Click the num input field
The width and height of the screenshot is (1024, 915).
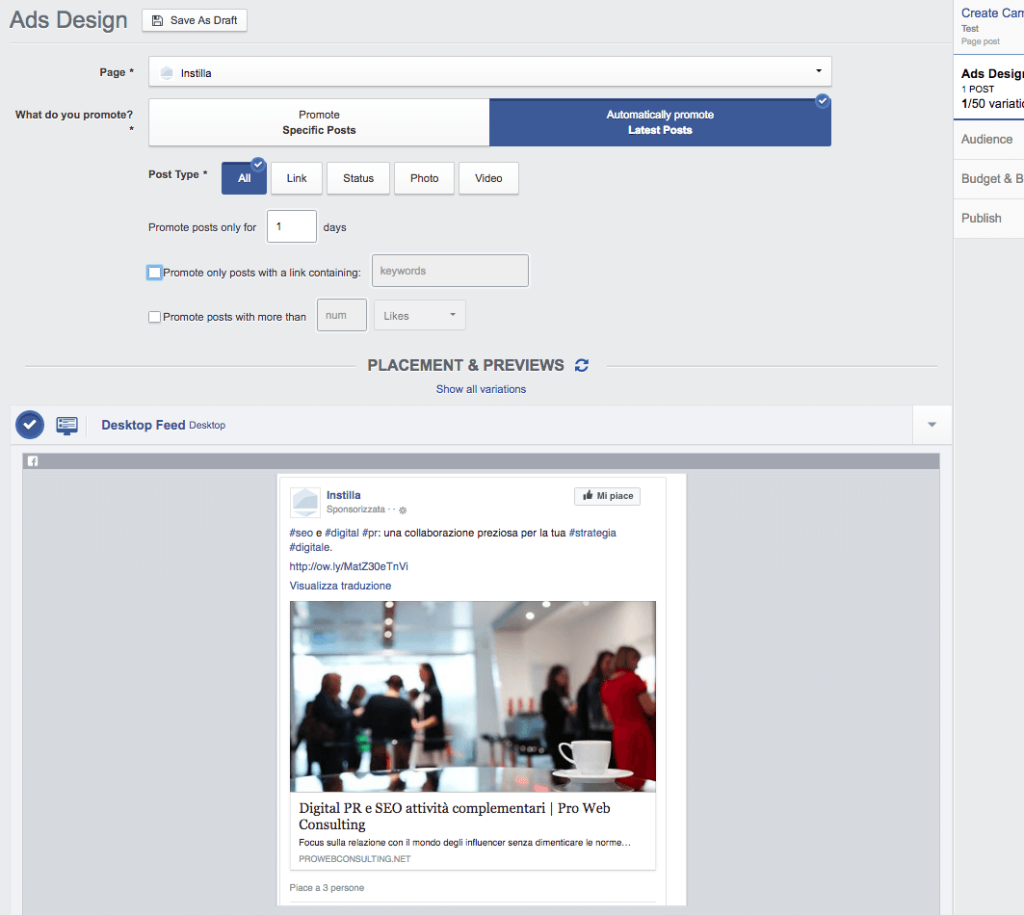tap(342, 315)
